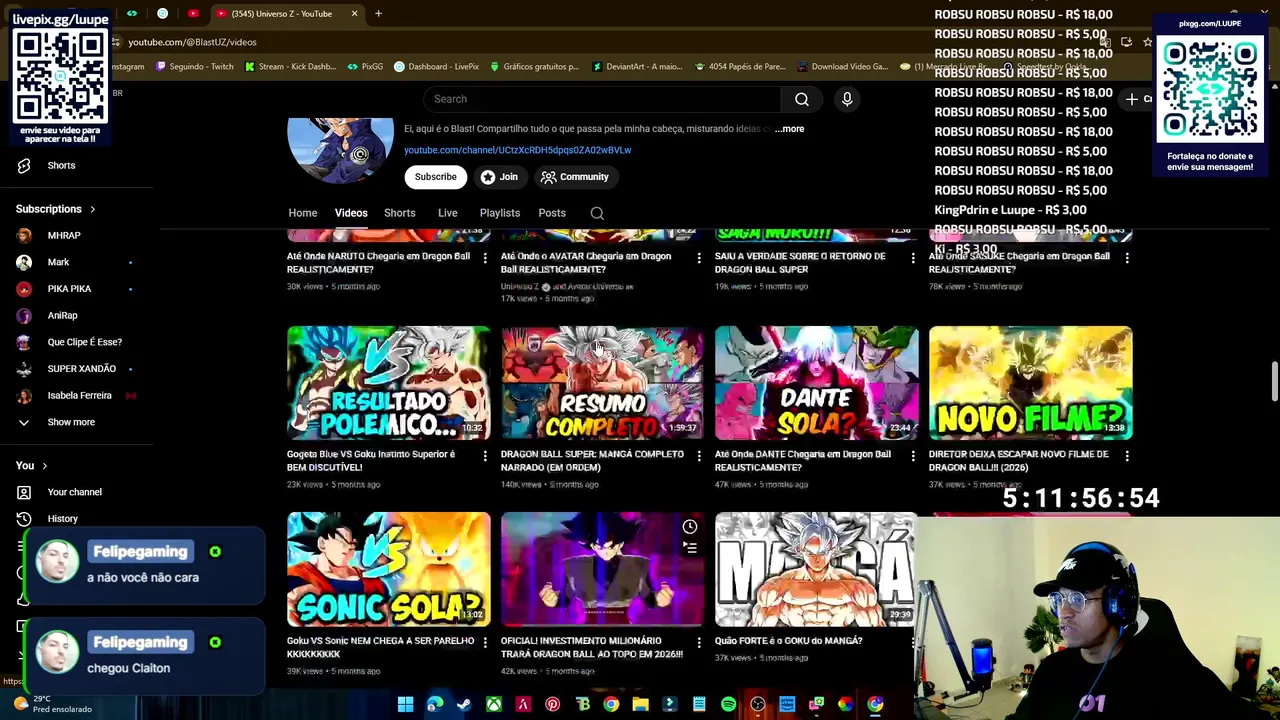The width and height of the screenshot is (1280, 720).
Task: Open File Explorer from the taskbar
Action: tap(640, 704)
